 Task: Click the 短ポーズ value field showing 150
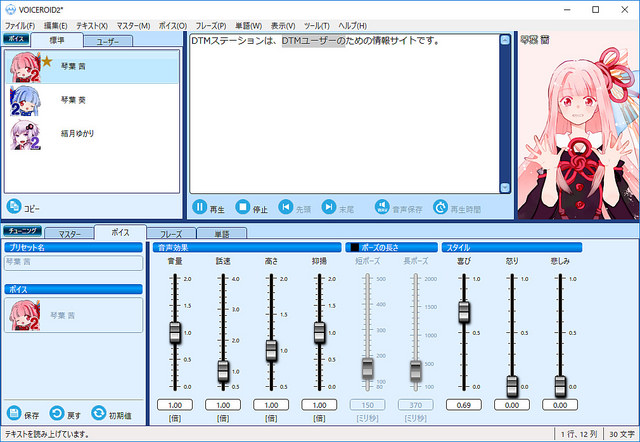[368, 405]
